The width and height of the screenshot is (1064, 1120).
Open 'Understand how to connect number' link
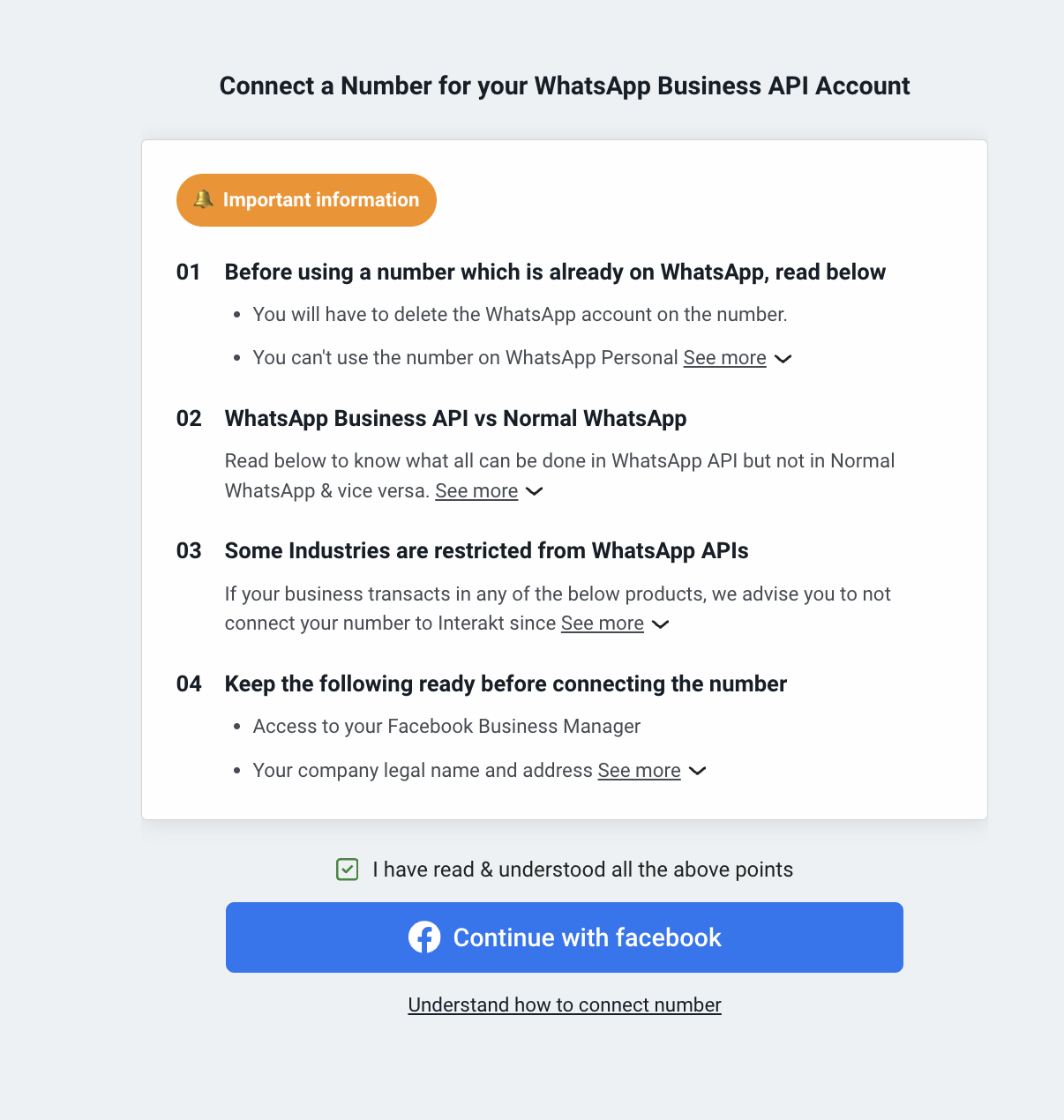pos(565,1004)
